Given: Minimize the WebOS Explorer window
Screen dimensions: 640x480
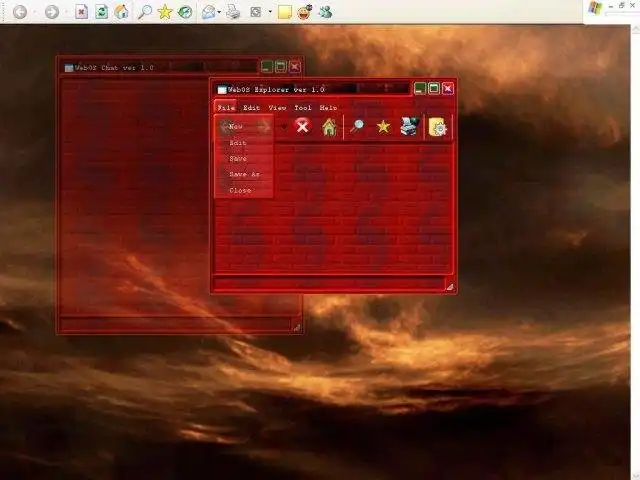Looking at the screenshot, I should [x=420, y=89].
